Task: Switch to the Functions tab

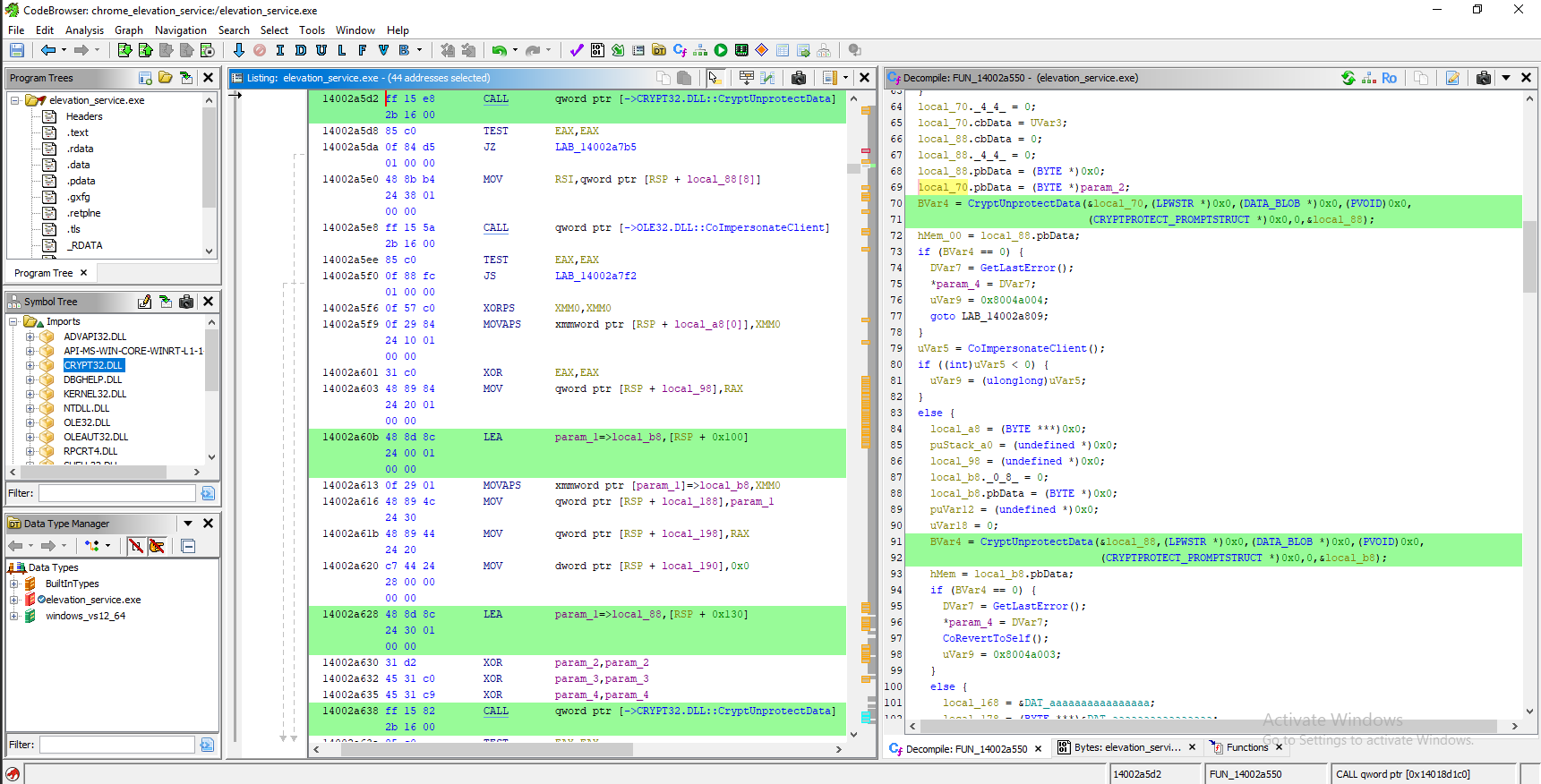Action: 1246,748
